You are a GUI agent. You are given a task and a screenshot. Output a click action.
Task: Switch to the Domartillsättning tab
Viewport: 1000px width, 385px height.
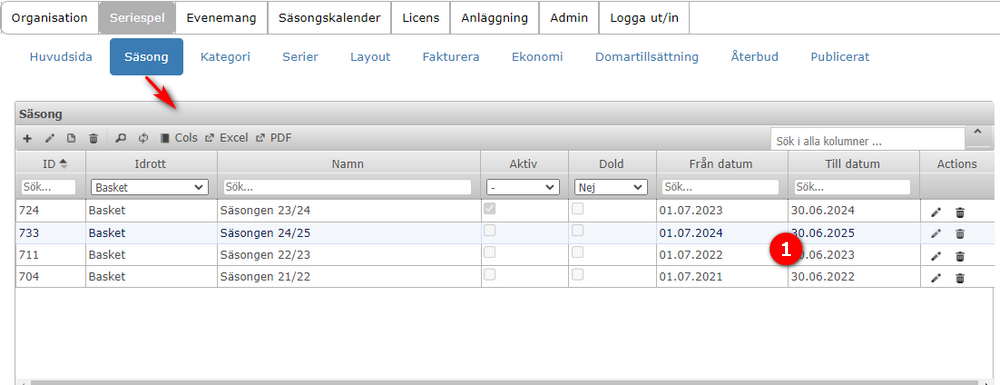[647, 57]
